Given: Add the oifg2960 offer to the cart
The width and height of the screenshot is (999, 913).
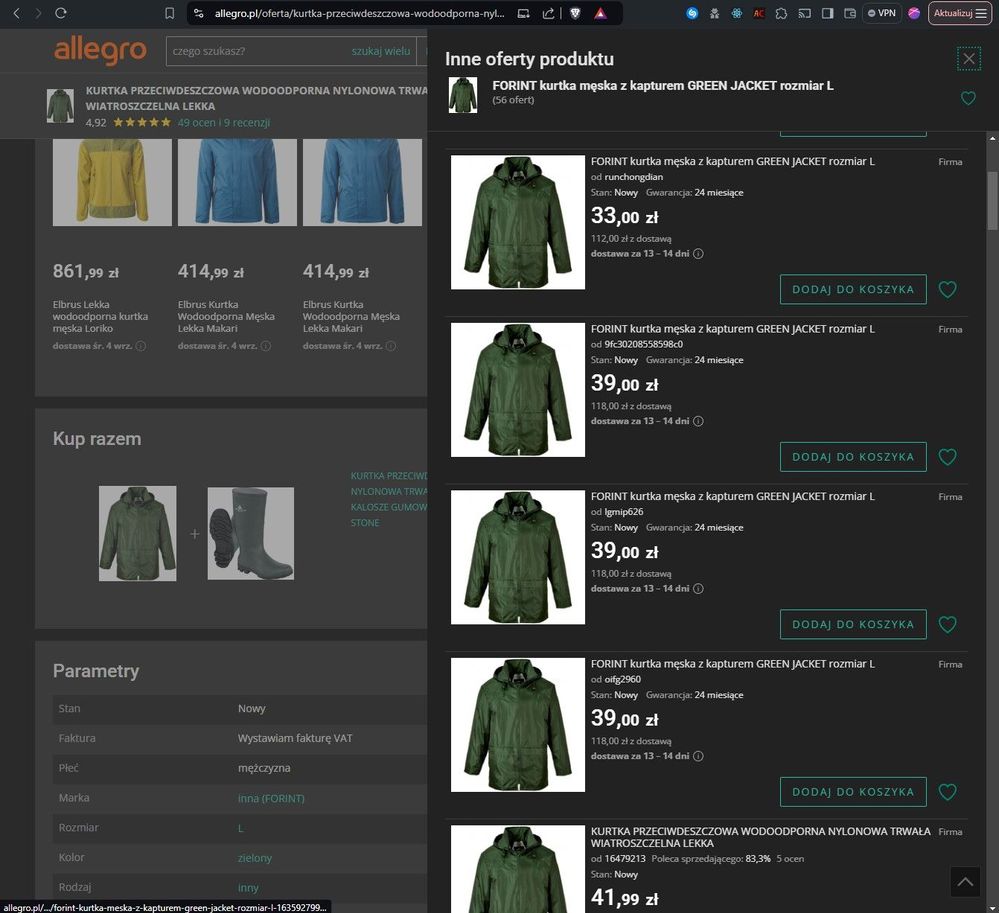Looking at the screenshot, I should 853,792.
